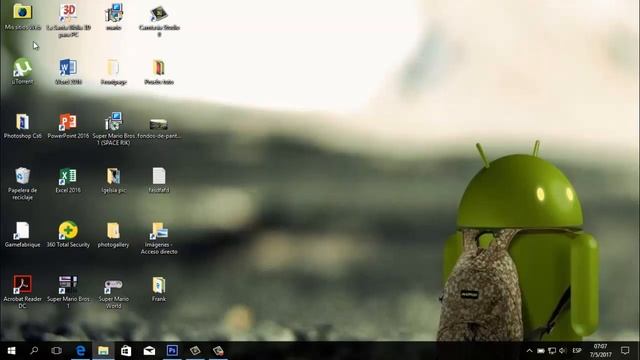Select the installer icon in the top row
The image size is (640, 360).
(114, 16)
